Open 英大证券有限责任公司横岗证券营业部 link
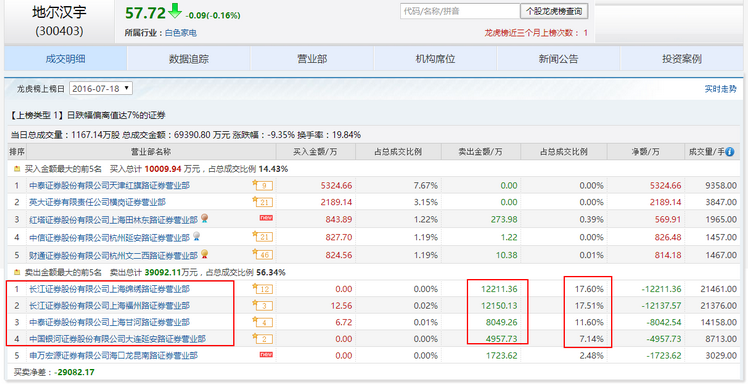748x384 pixels. [x=97, y=202]
